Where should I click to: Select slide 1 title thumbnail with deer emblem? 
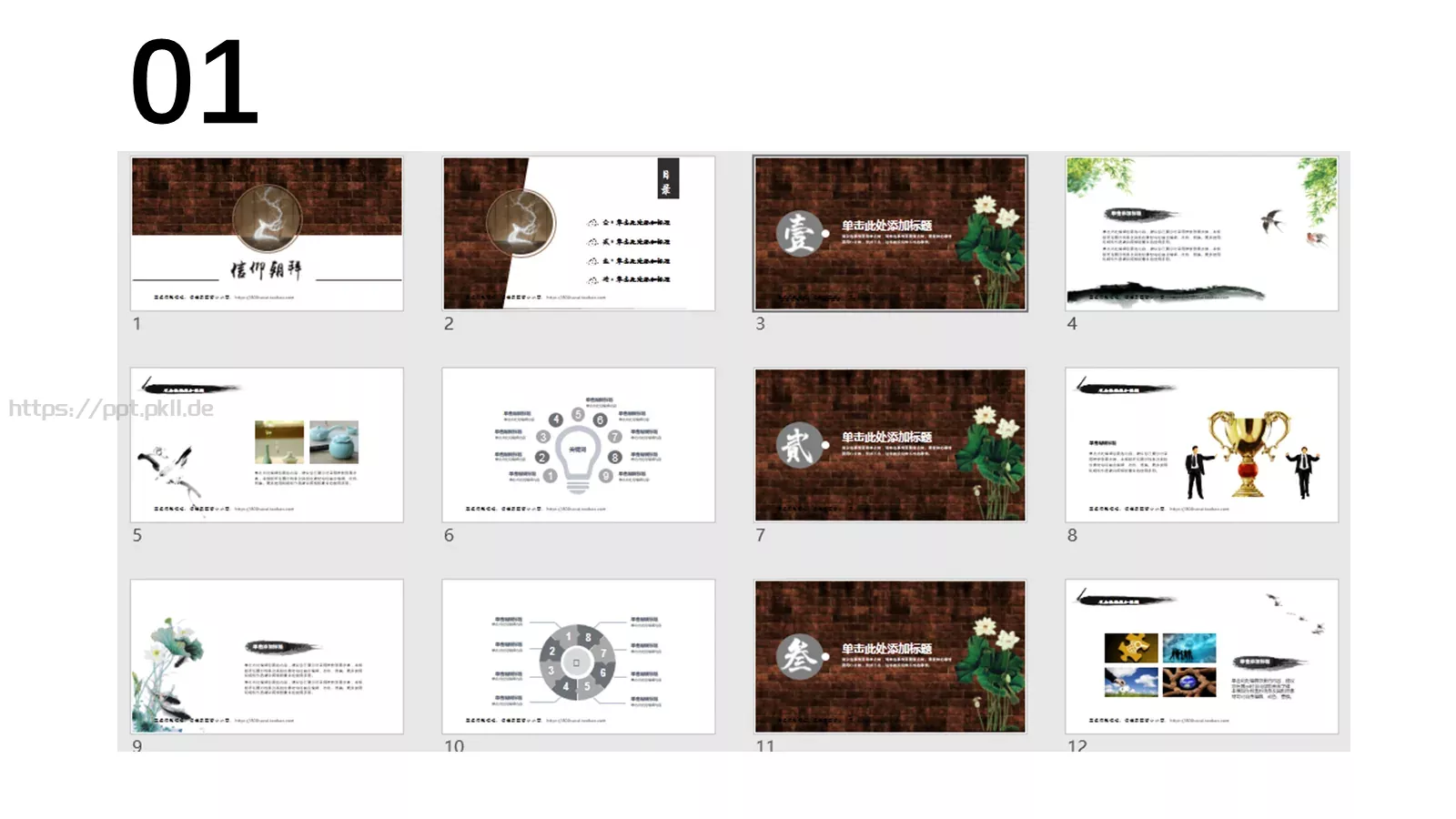(267, 234)
